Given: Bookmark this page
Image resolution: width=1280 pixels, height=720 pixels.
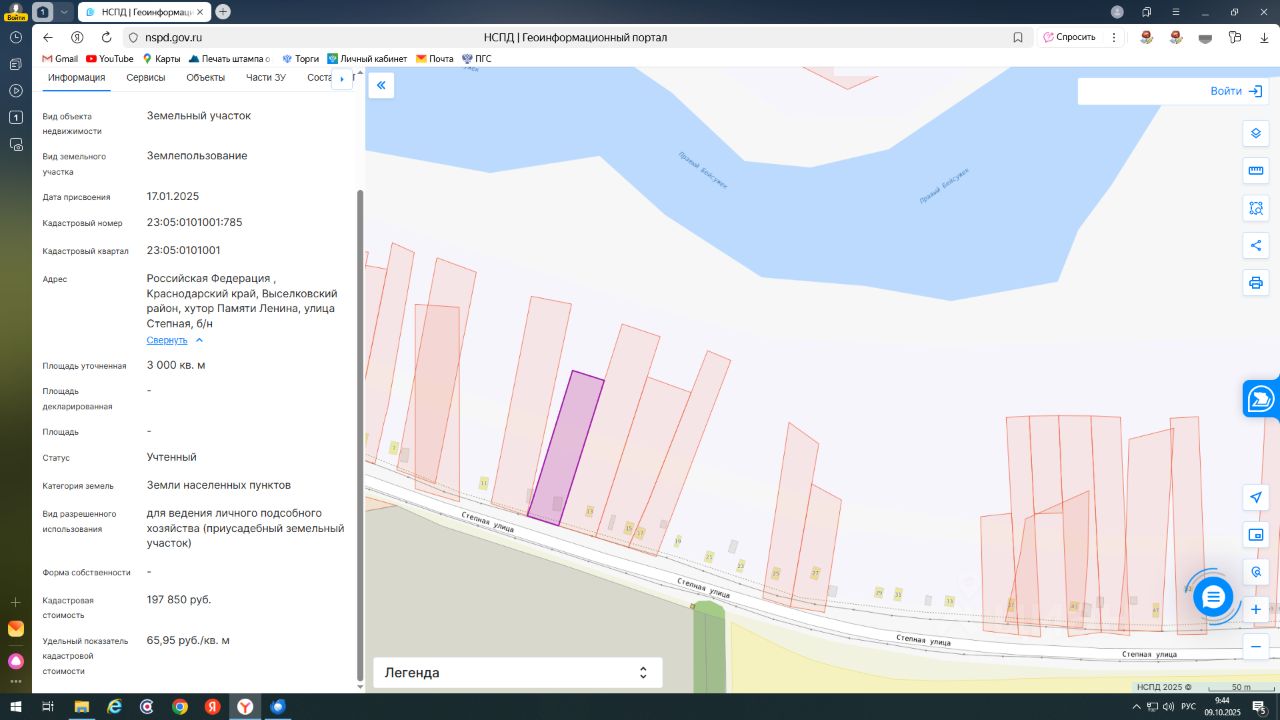Looking at the screenshot, I should tap(1018, 37).
